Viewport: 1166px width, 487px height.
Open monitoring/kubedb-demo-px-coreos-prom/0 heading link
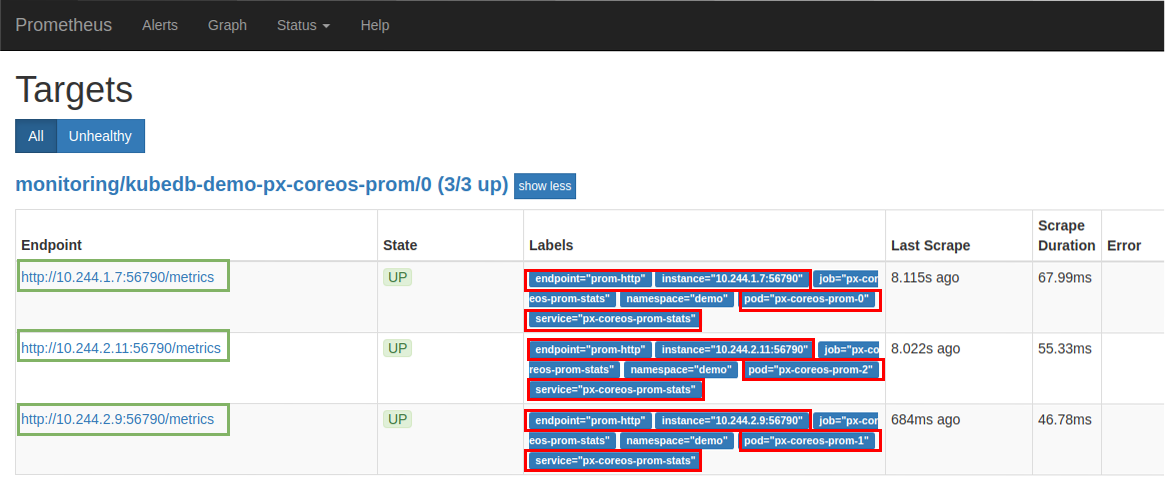point(262,185)
